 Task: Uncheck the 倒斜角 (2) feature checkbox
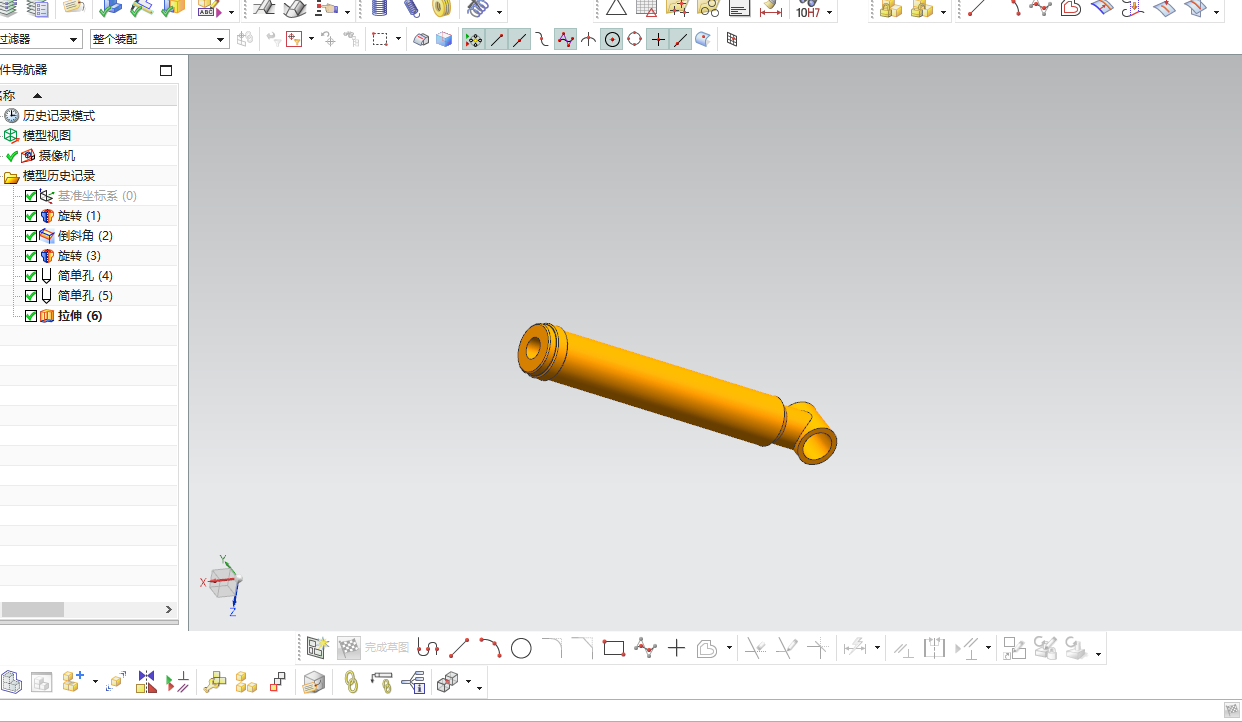pyautogui.click(x=31, y=236)
